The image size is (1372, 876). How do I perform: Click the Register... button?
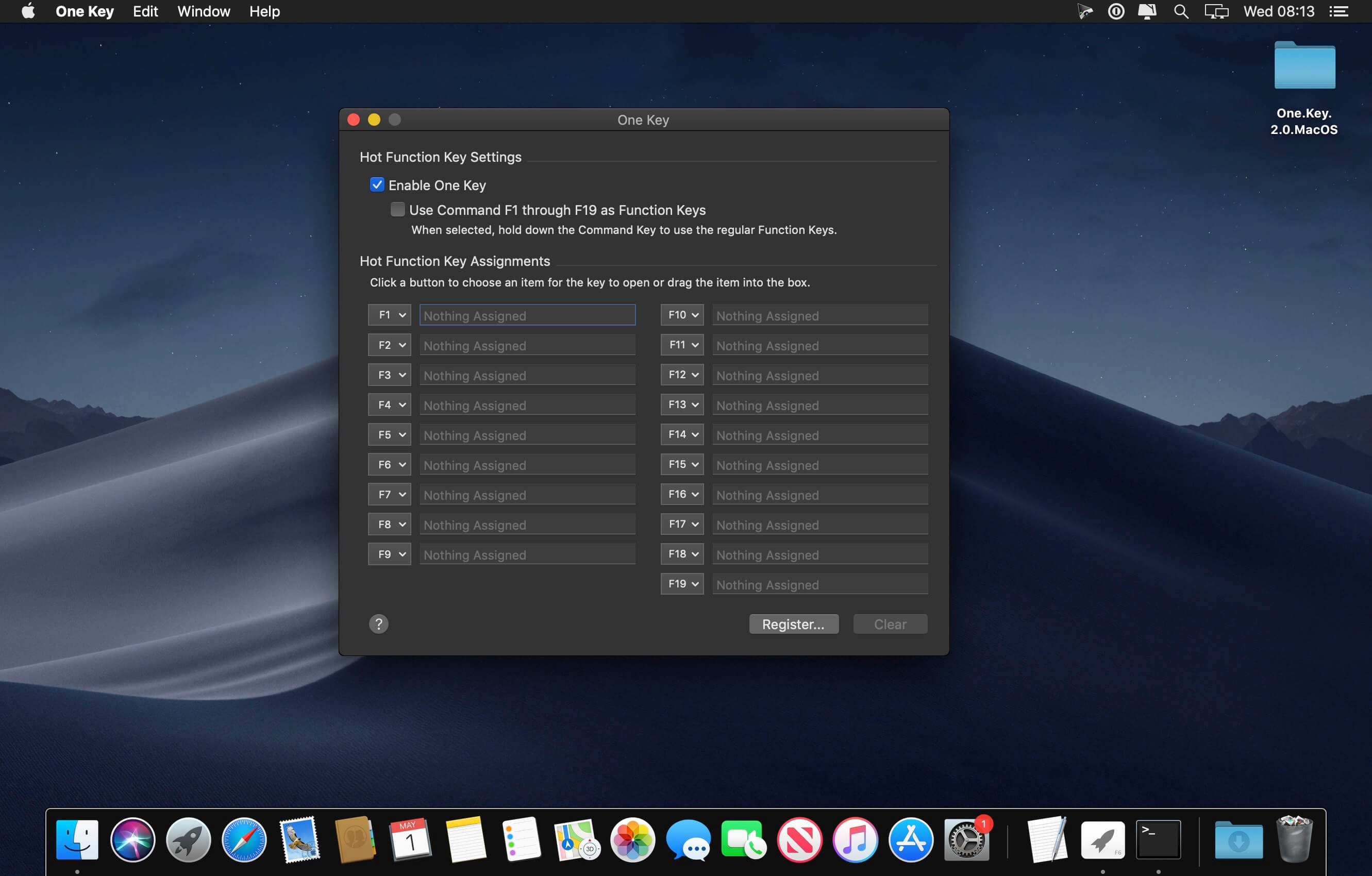point(794,624)
